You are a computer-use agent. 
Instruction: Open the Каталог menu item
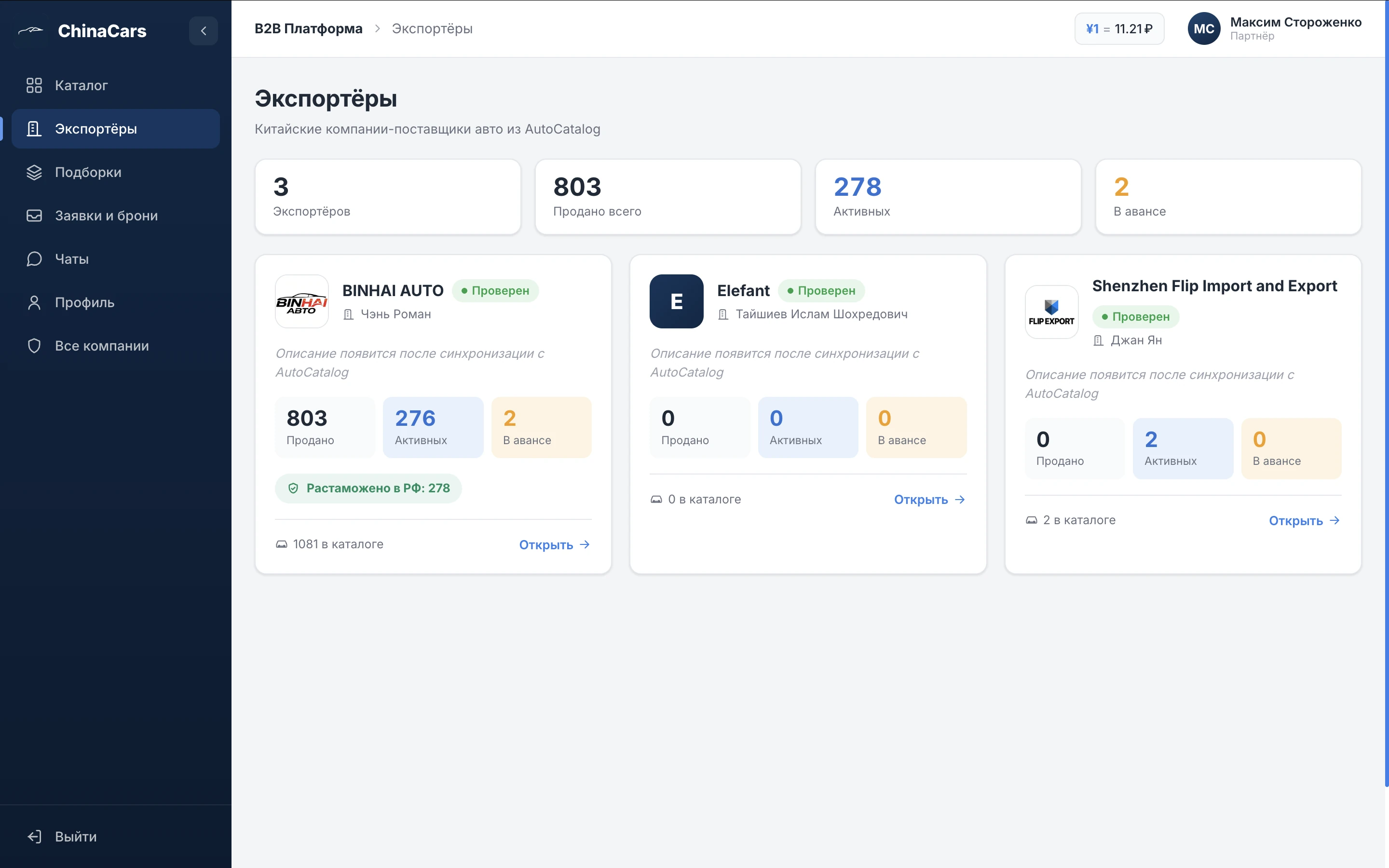pyautogui.click(x=115, y=85)
